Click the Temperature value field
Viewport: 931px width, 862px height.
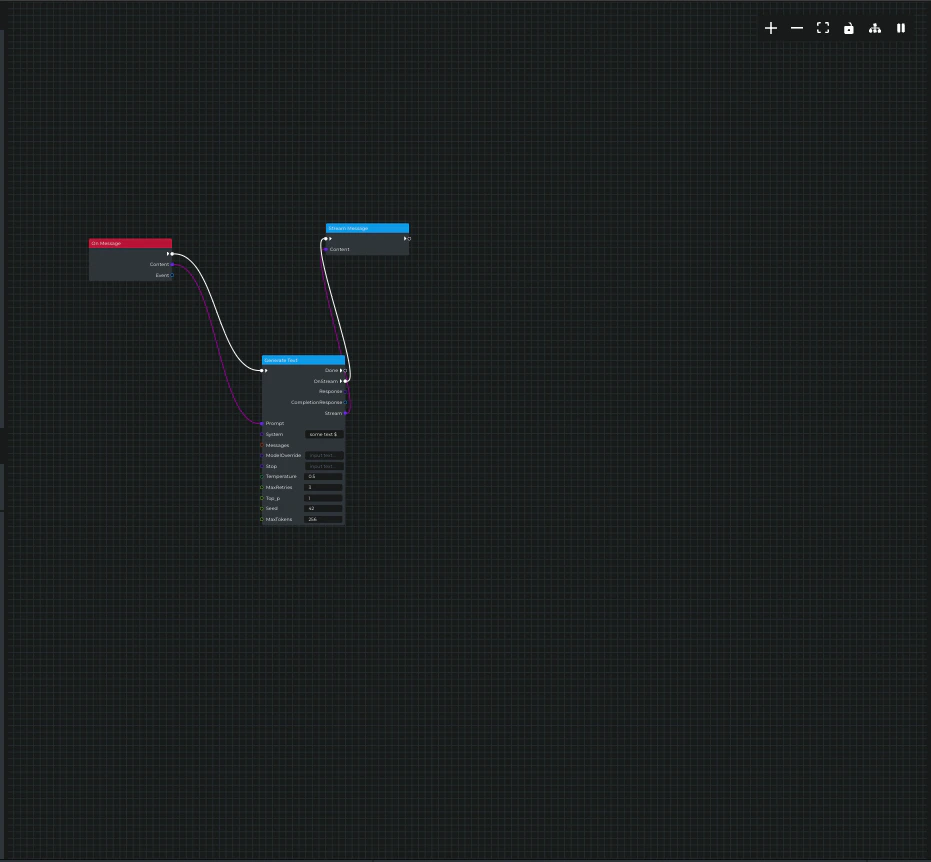click(x=322, y=476)
